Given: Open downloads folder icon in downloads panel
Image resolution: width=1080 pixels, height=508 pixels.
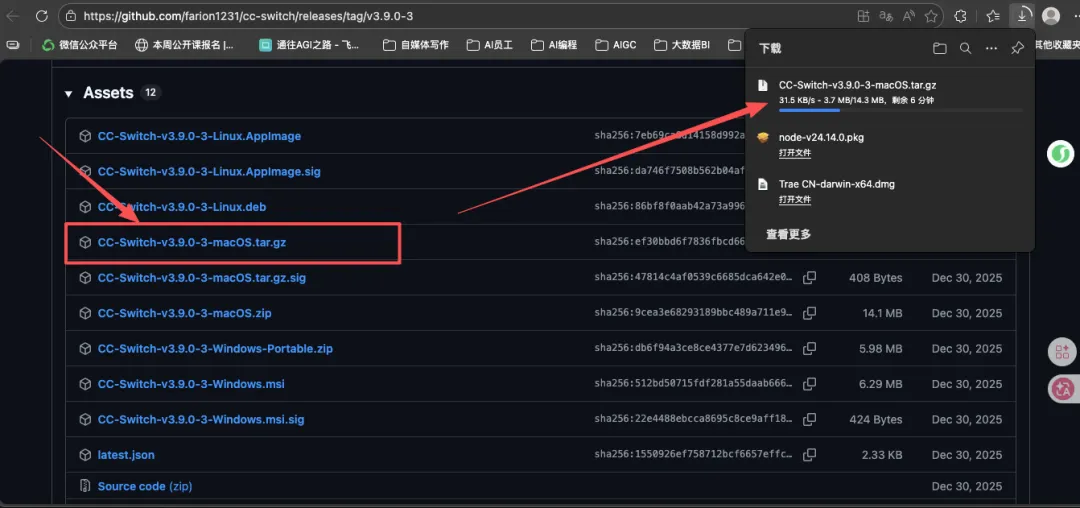Looking at the screenshot, I should click(939, 48).
